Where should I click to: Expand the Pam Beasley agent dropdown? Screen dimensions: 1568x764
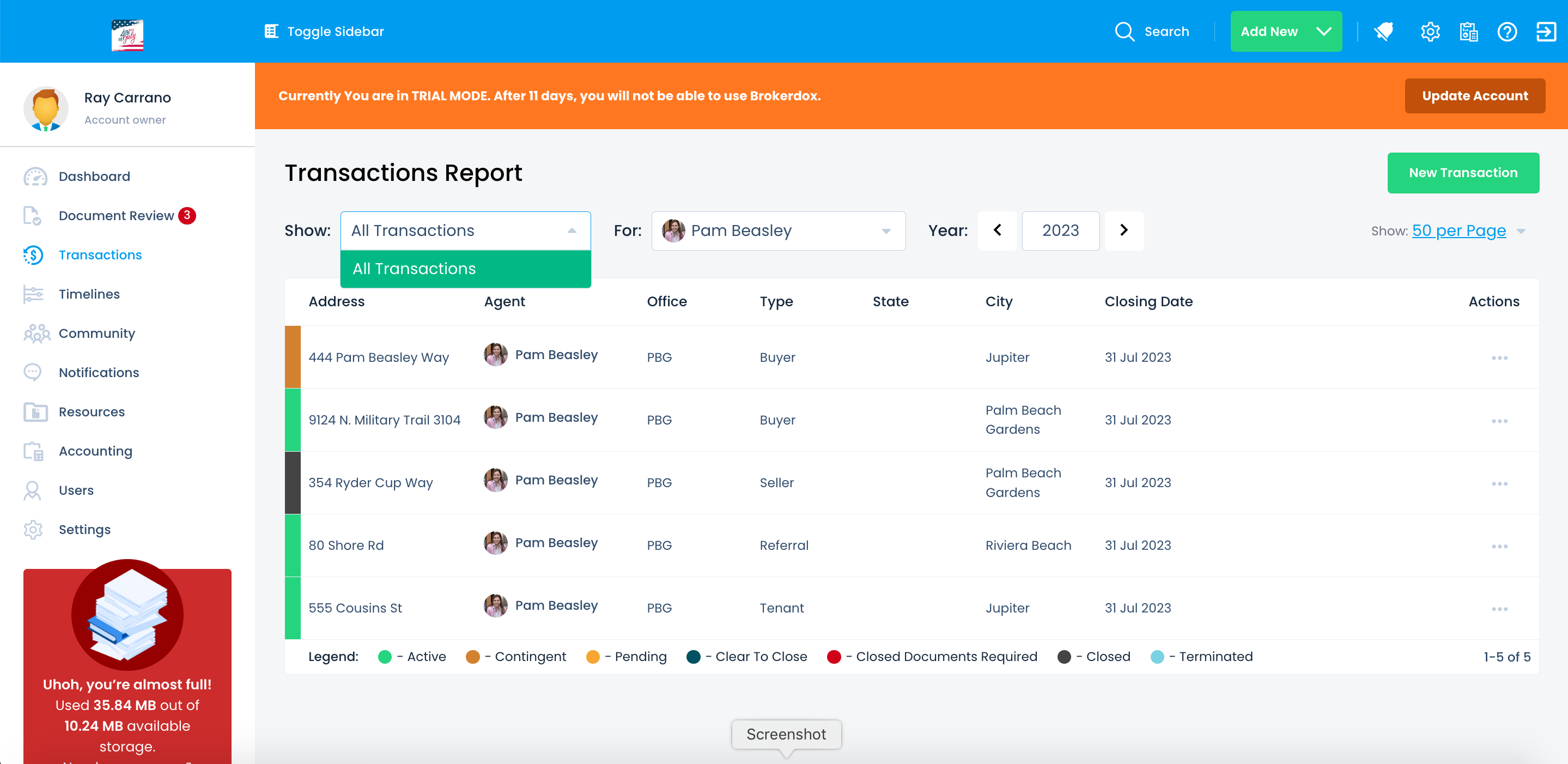(x=886, y=232)
